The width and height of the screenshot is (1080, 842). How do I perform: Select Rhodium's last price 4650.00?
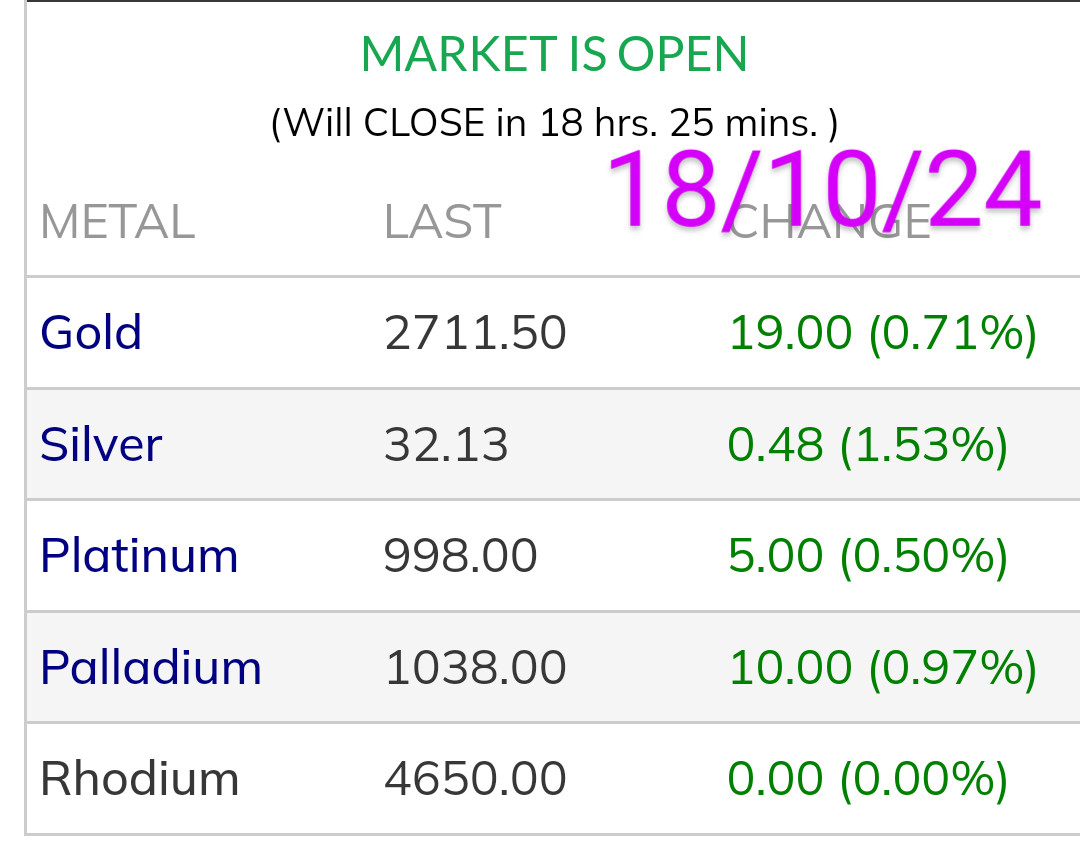[x=475, y=779]
